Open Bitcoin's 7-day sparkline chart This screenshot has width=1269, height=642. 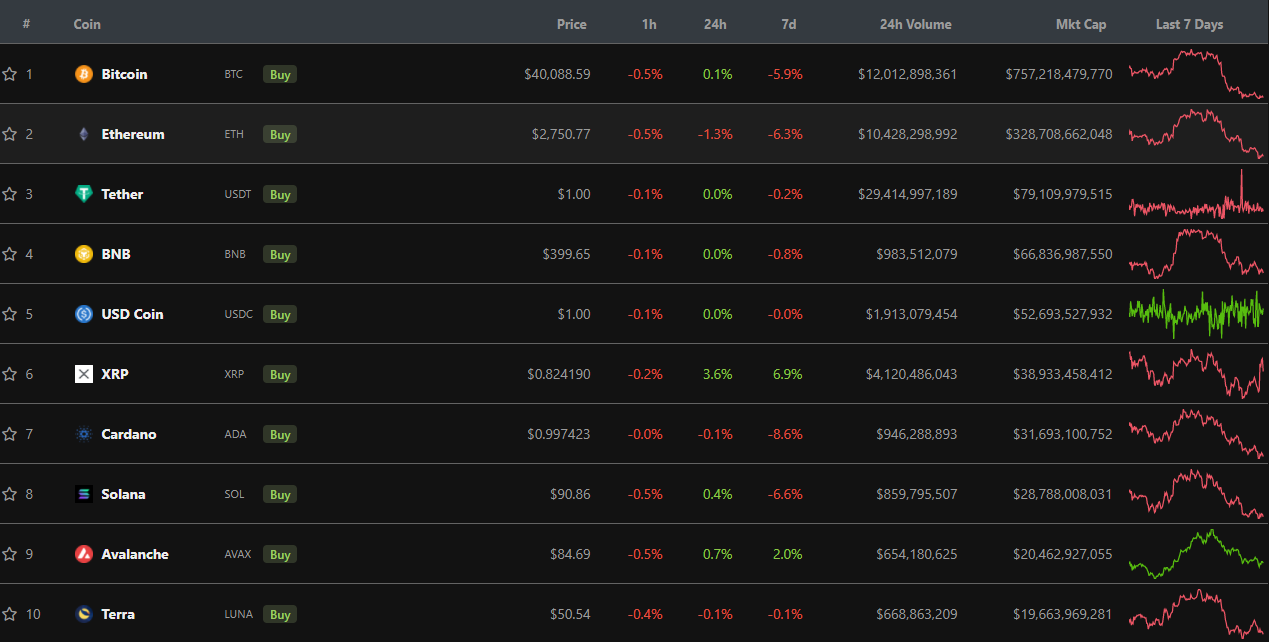coord(1197,74)
